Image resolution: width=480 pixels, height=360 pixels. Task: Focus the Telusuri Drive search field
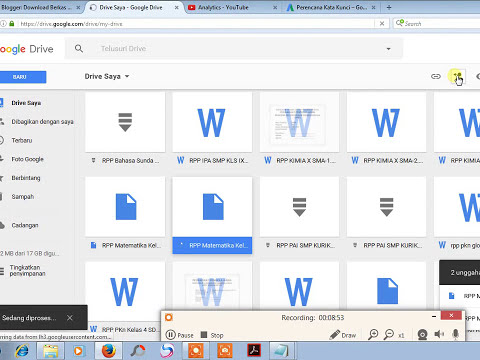tap(233, 49)
